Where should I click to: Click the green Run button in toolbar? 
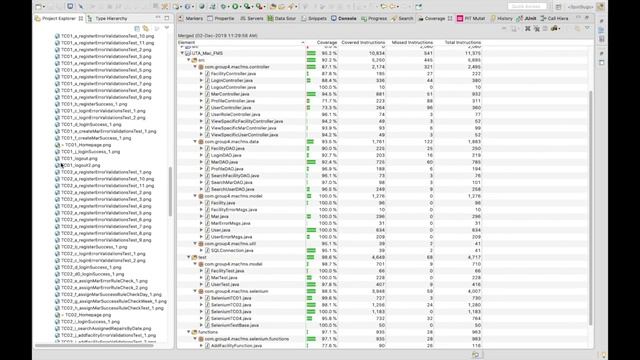tap(235, 7)
